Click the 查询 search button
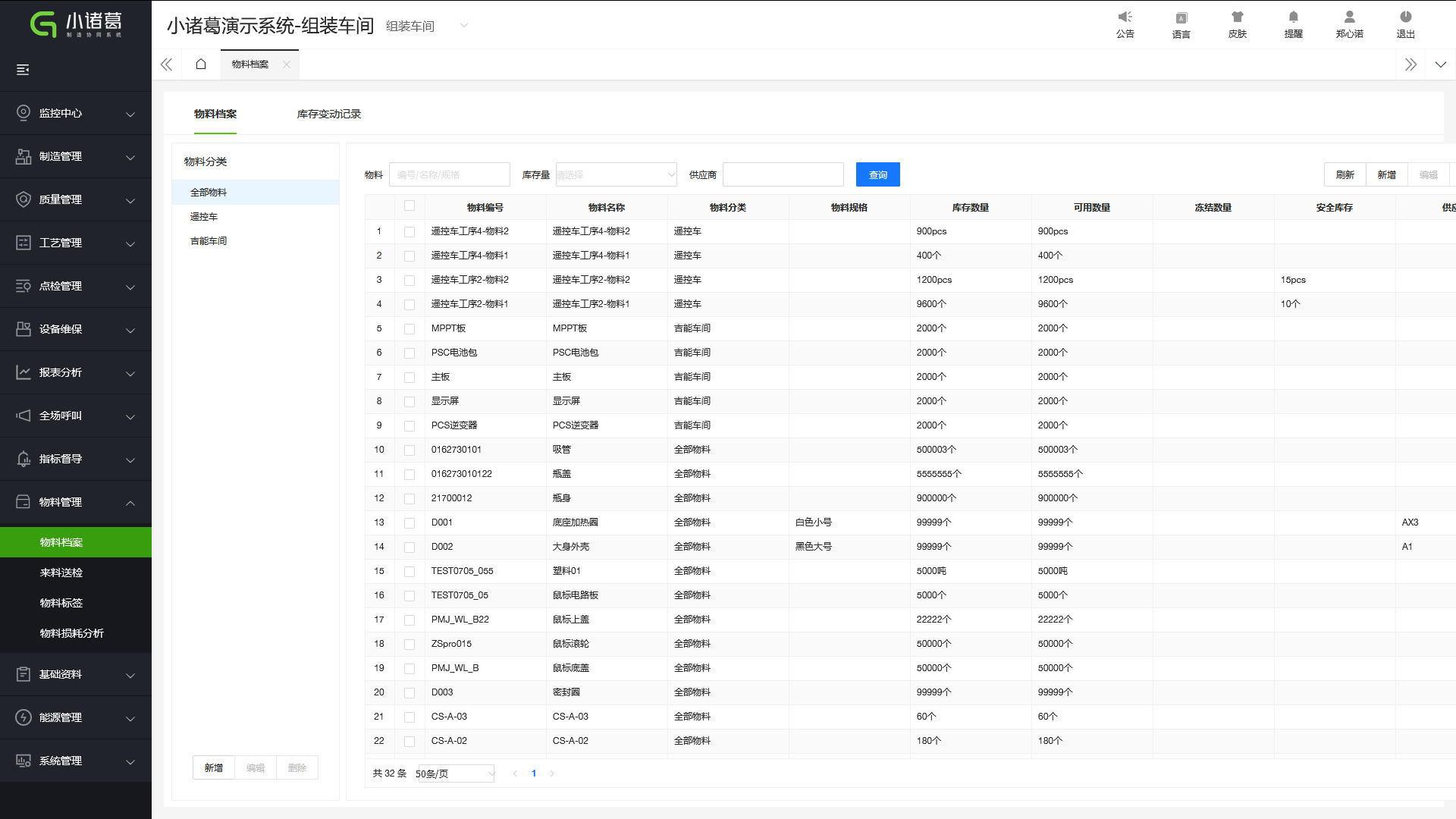1456x819 pixels. (877, 174)
